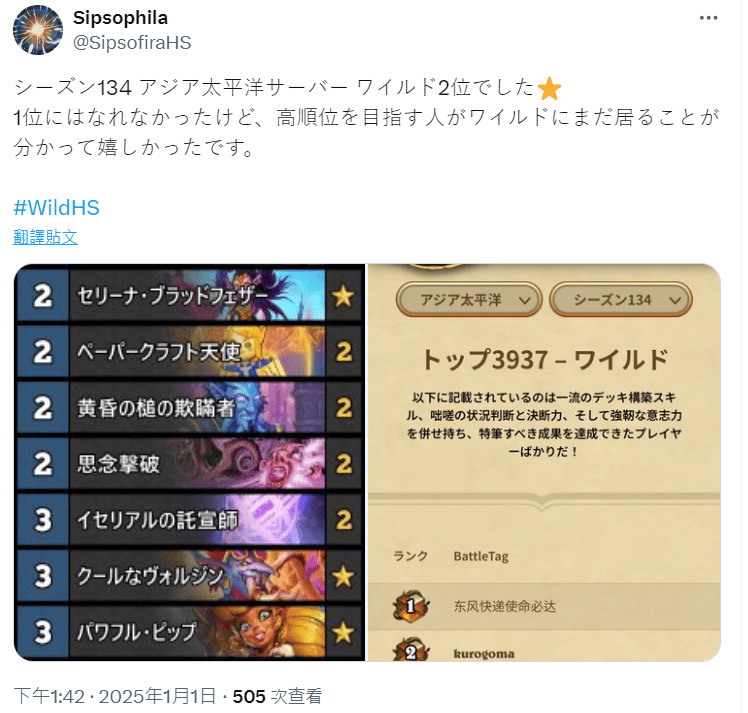
Task: Click the Sipsophila display name
Action: pyautogui.click(x=120, y=18)
